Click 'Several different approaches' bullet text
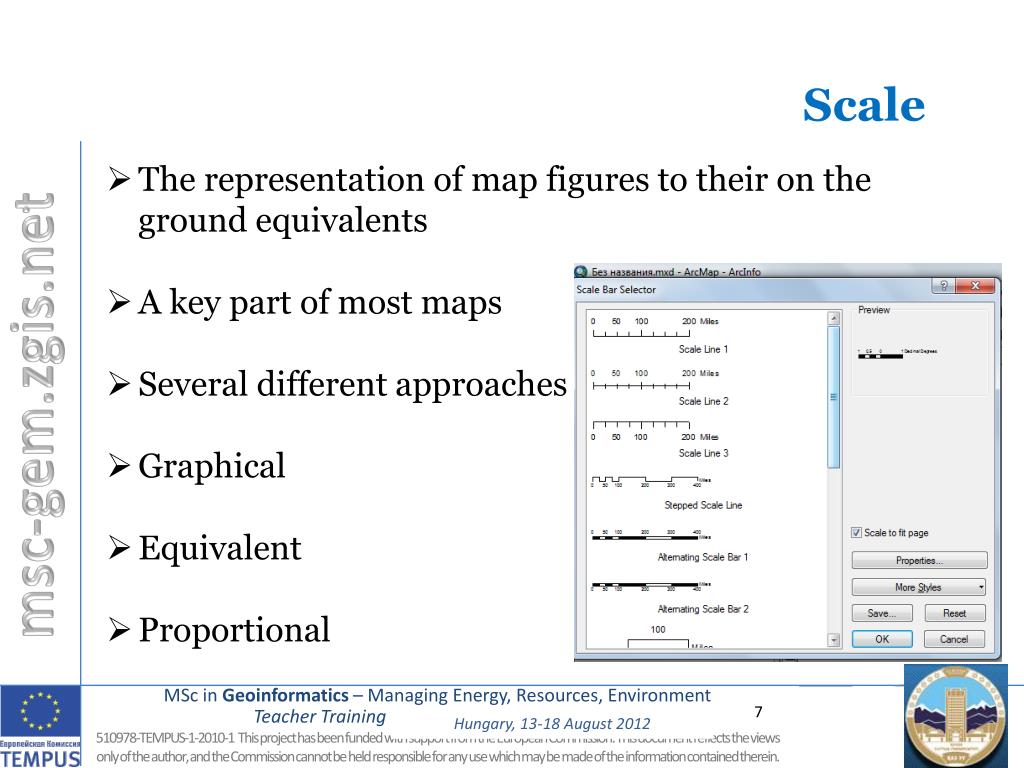The image size is (1024, 768). click(x=352, y=384)
